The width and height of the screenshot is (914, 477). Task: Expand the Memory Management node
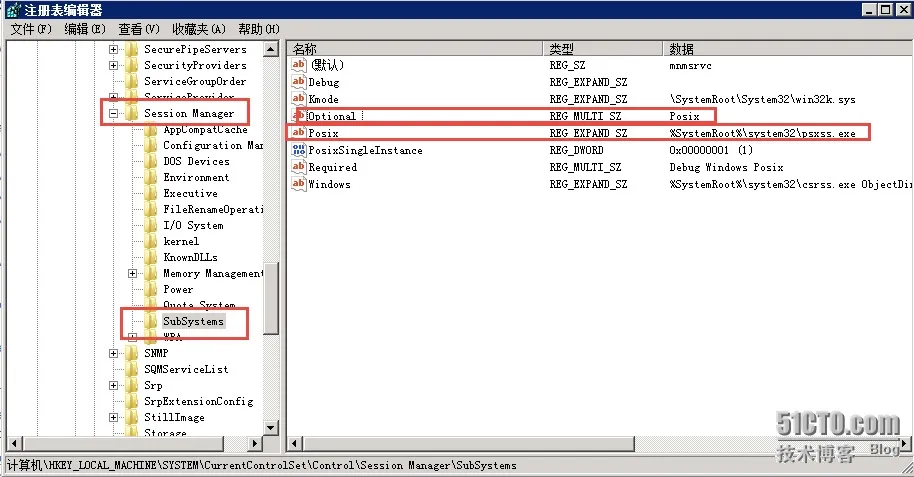pos(132,273)
